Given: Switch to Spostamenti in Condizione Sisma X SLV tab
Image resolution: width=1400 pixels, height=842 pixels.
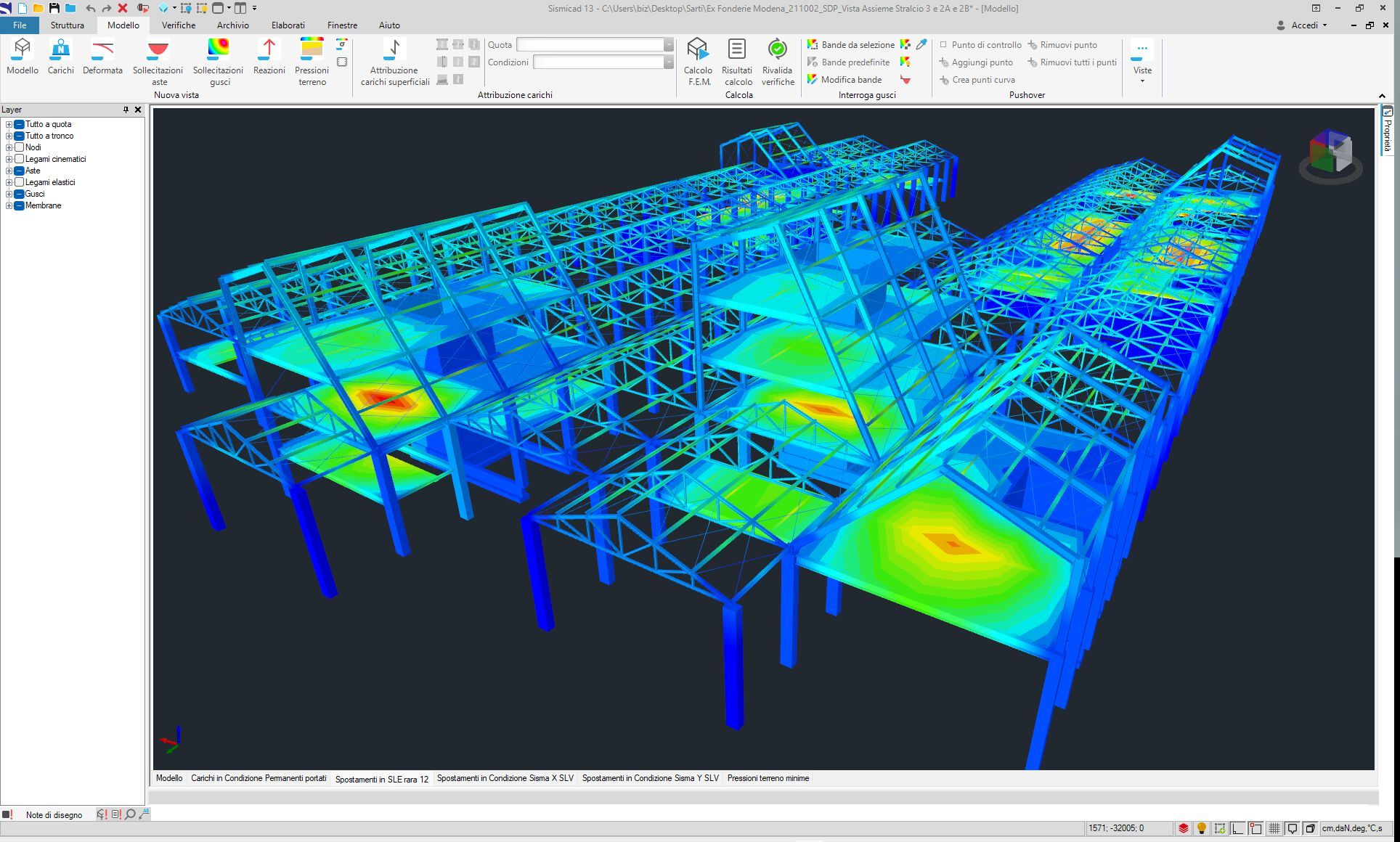Looking at the screenshot, I should tap(505, 778).
